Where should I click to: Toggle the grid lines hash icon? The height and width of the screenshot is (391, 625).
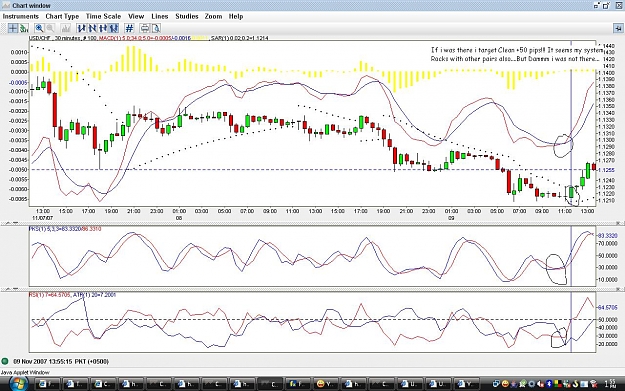(129, 28)
